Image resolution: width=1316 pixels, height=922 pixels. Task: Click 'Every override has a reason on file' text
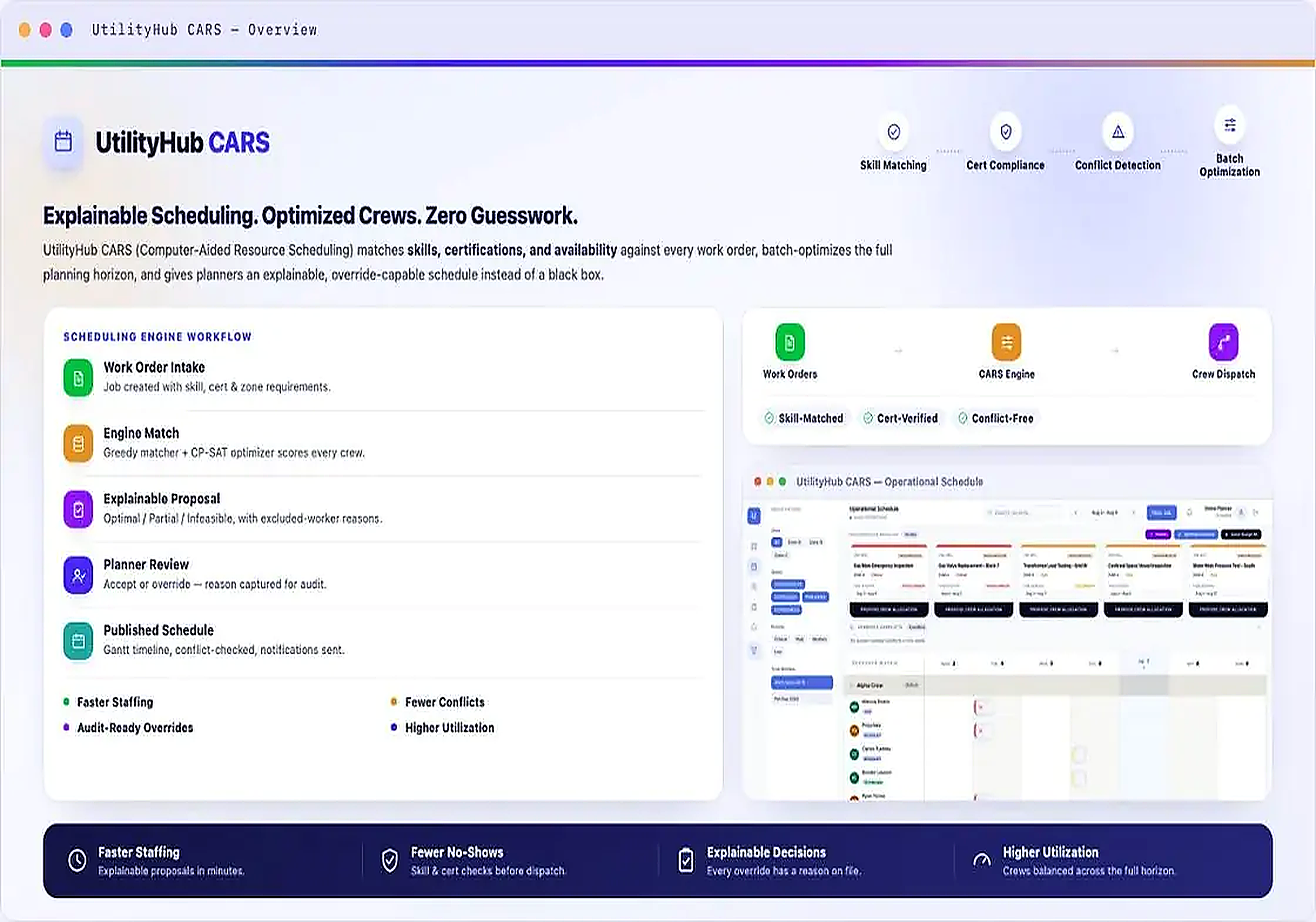(784, 871)
